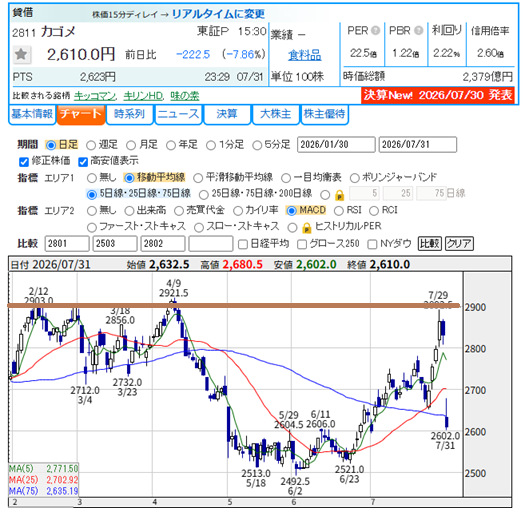Click the クリア button
Image resolution: width=525 pixels, height=508 pixels.
459,243
